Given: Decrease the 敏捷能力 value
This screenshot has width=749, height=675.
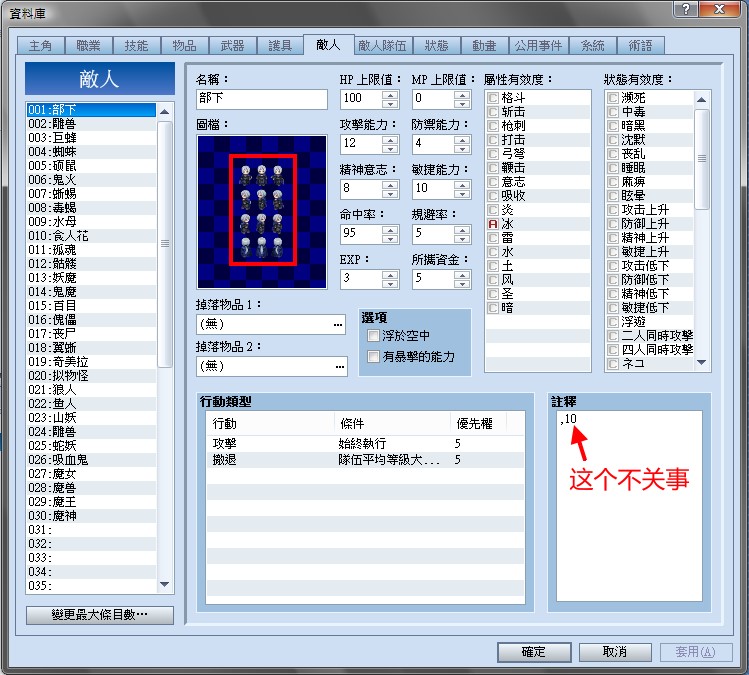Looking at the screenshot, I should (x=462, y=193).
